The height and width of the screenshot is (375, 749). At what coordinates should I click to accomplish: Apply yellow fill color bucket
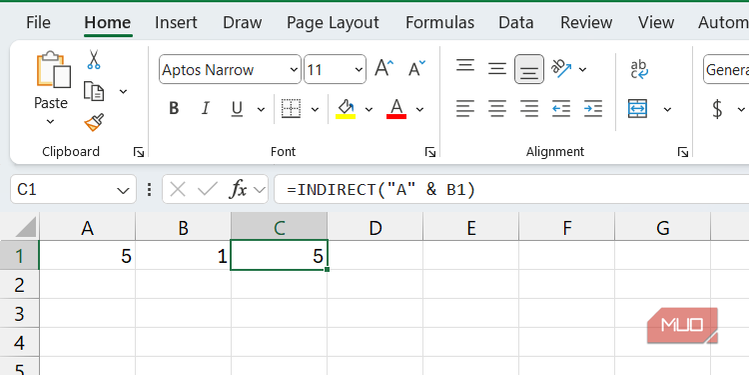[x=345, y=109]
